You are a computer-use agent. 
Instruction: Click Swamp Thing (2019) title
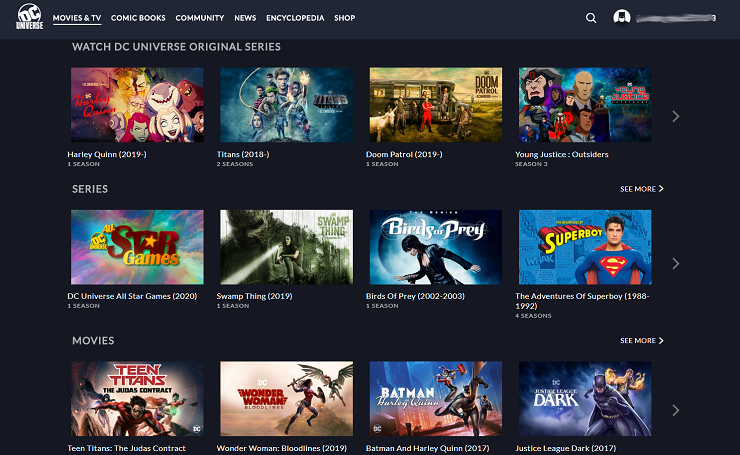pos(254,296)
